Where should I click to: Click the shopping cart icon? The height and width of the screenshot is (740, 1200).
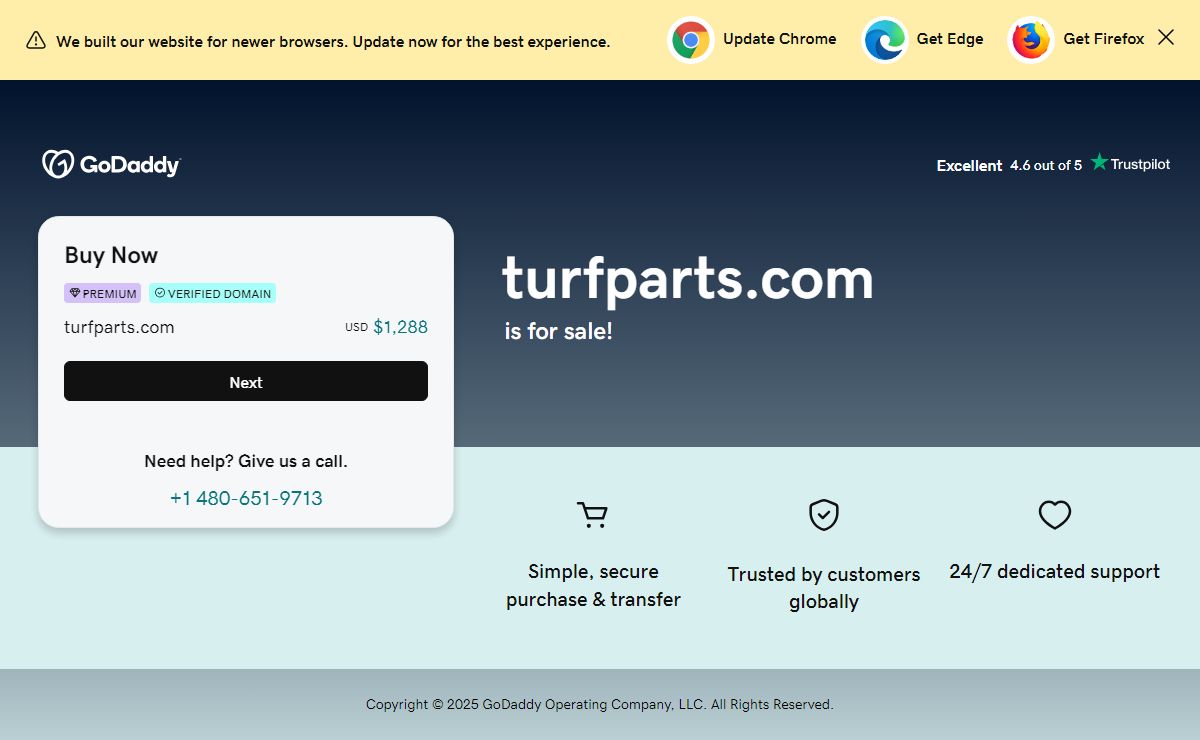(593, 515)
